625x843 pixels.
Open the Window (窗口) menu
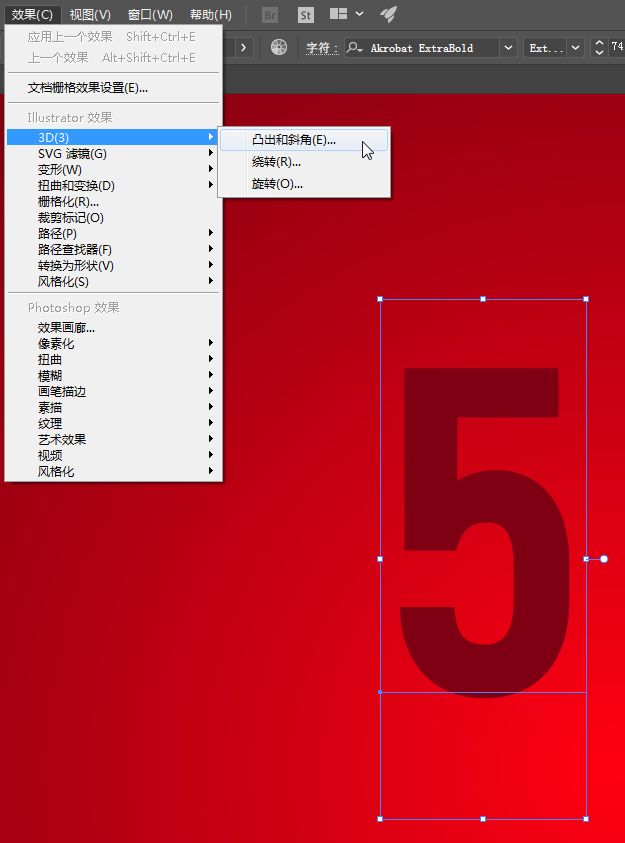150,15
